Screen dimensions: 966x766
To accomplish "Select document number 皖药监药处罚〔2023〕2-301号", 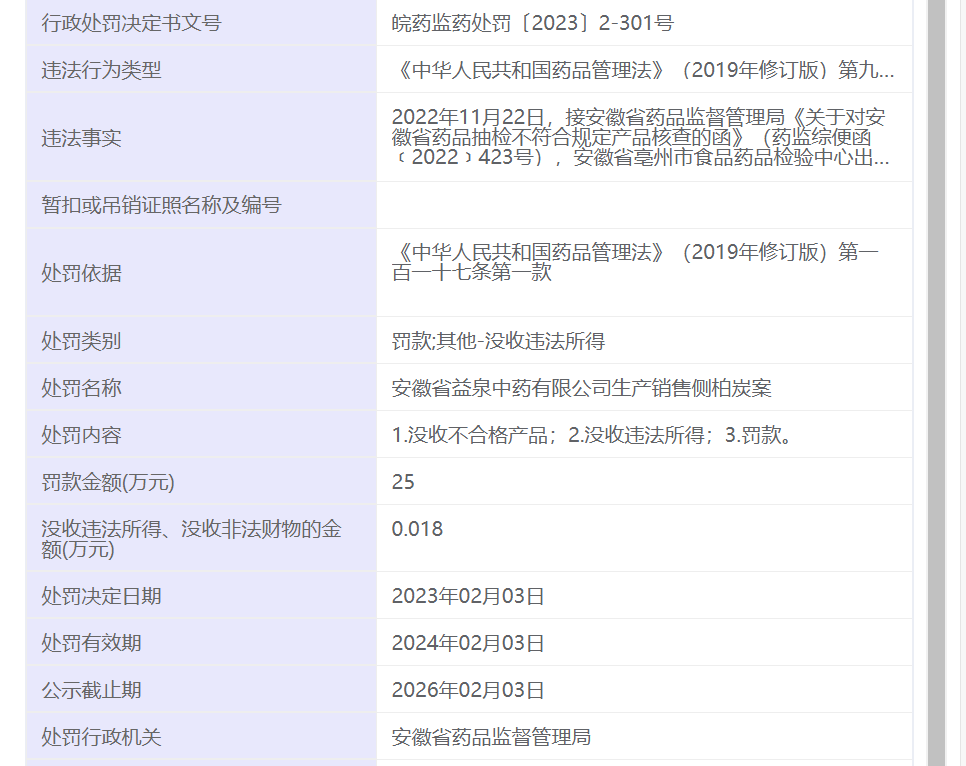I will [532, 23].
